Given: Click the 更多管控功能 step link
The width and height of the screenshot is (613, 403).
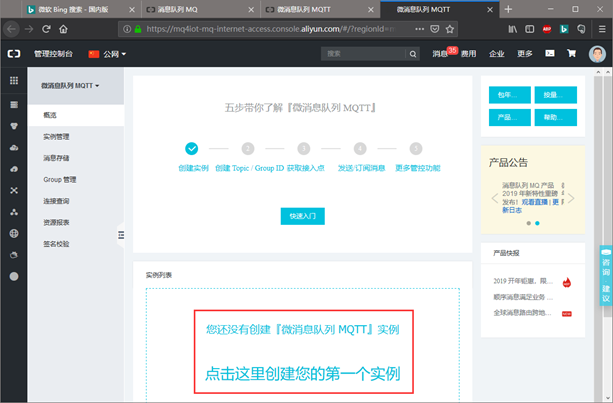Looking at the screenshot, I should pyautogui.click(x=418, y=168).
